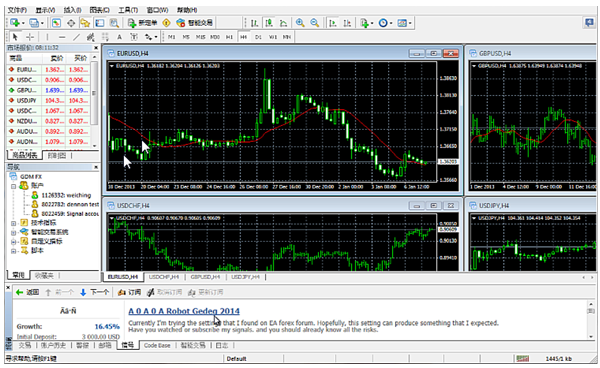Click the new order toolbar button
The width and height of the screenshot is (600, 368).
click(142, 23)
